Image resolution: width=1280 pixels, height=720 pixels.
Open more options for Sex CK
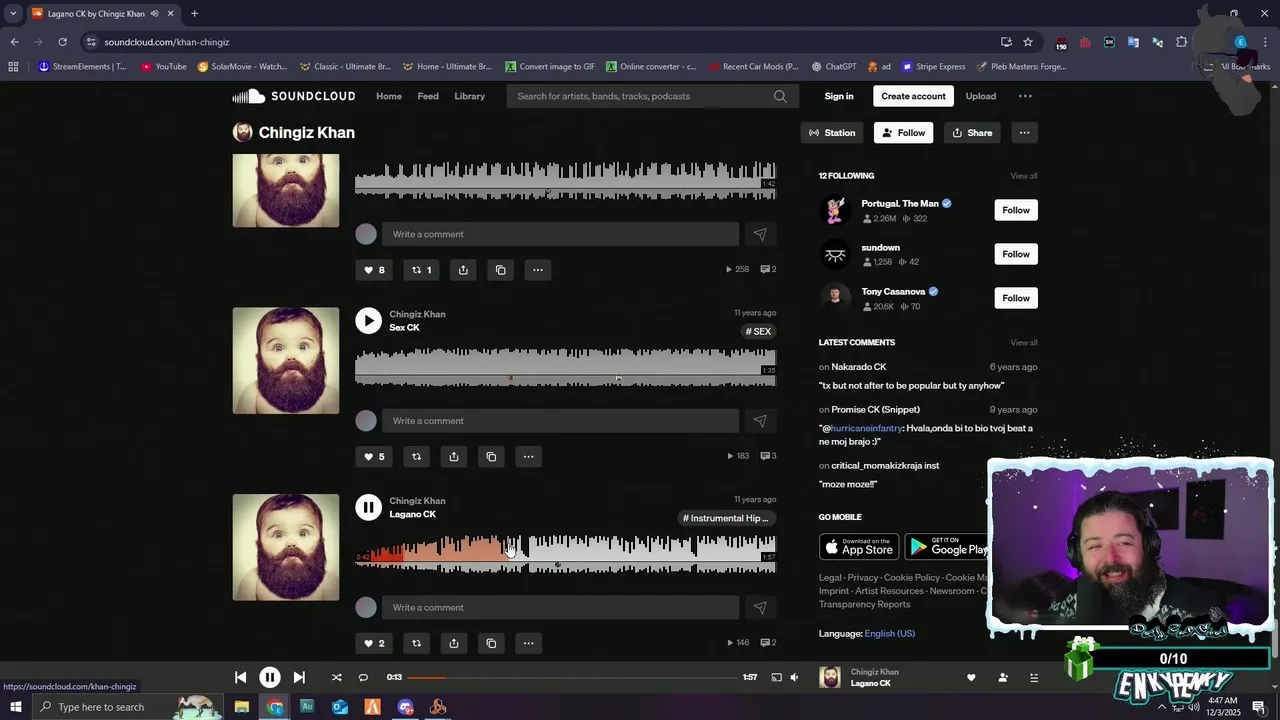pos(528,457)
